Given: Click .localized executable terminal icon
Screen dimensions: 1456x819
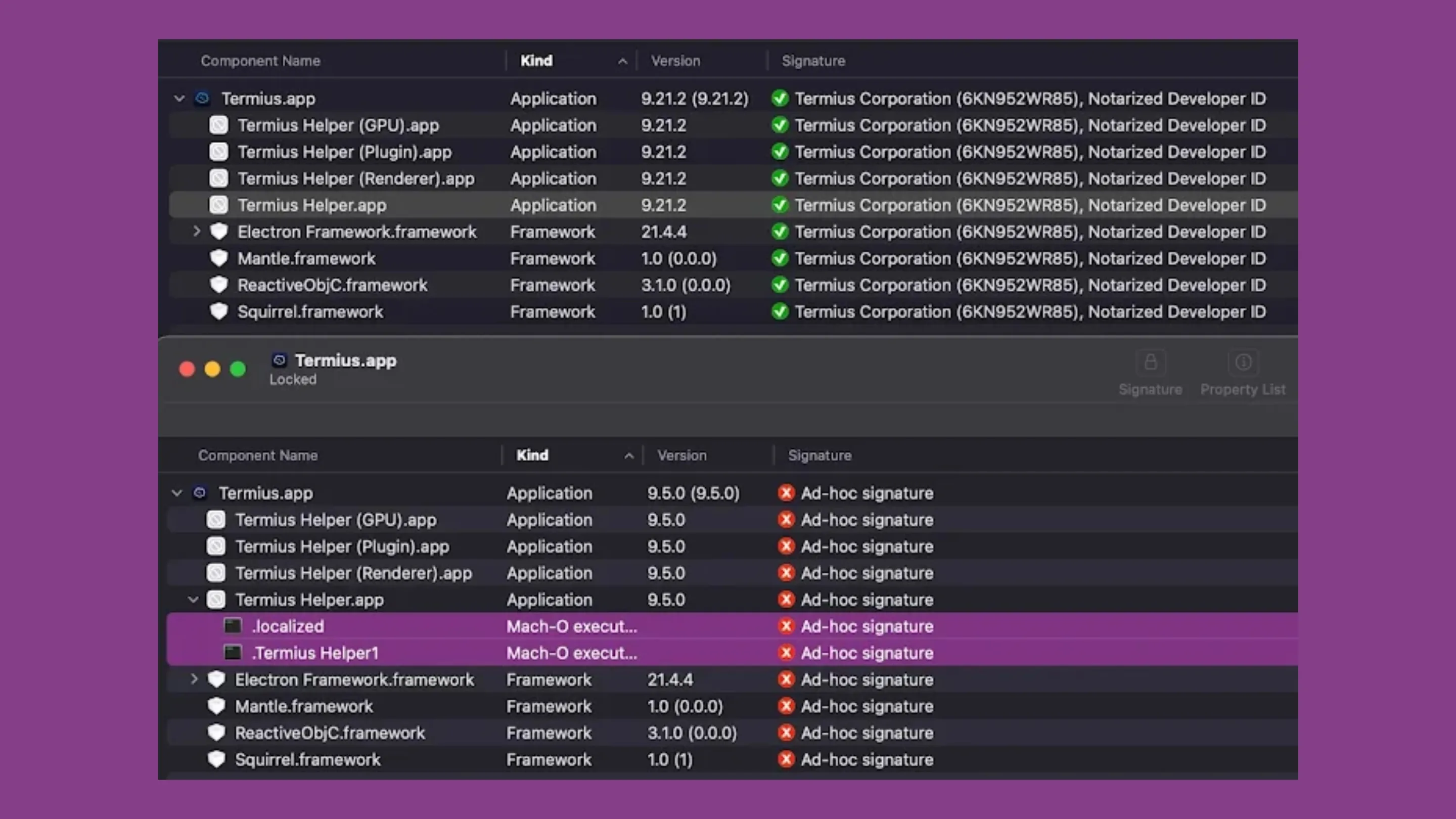Looking at the screenshot, I should click(233, 626).
